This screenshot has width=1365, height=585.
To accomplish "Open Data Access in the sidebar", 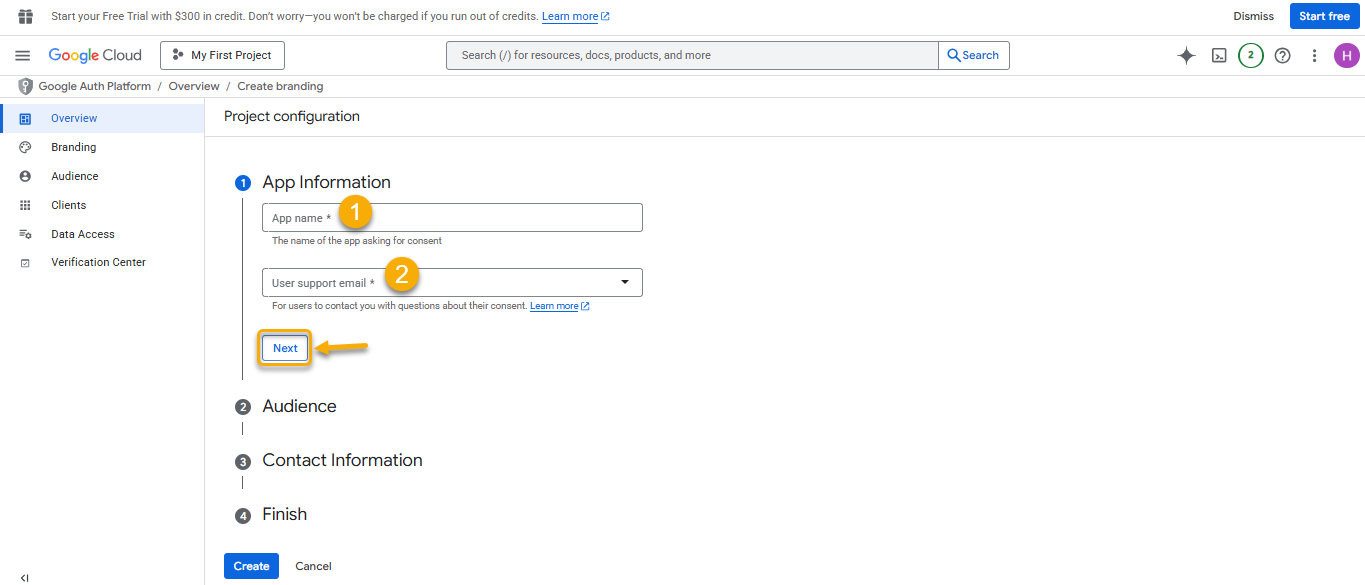I will pos(83,234).
